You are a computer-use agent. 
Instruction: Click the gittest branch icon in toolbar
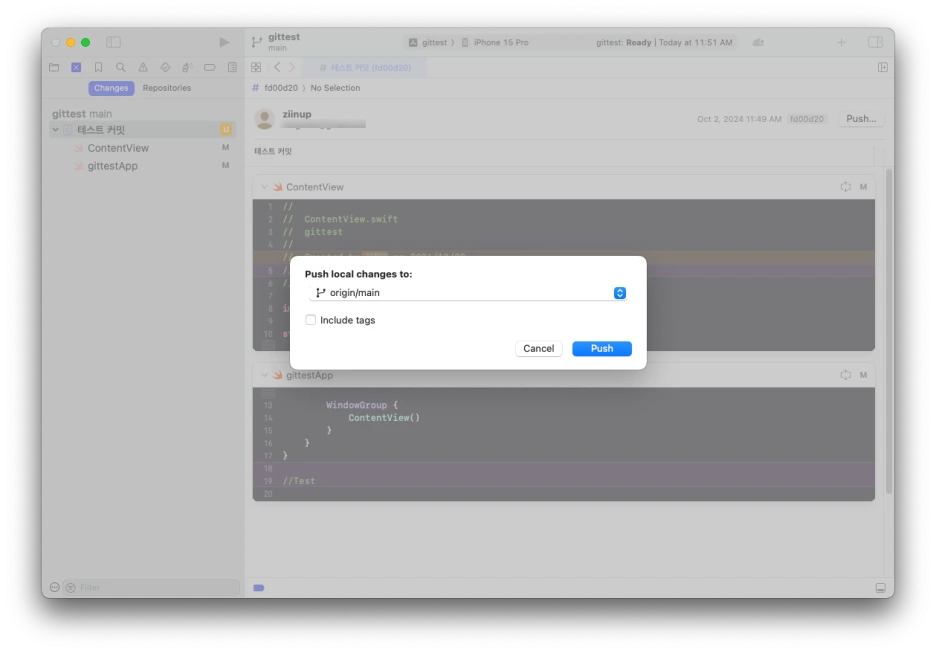point(257,42)
